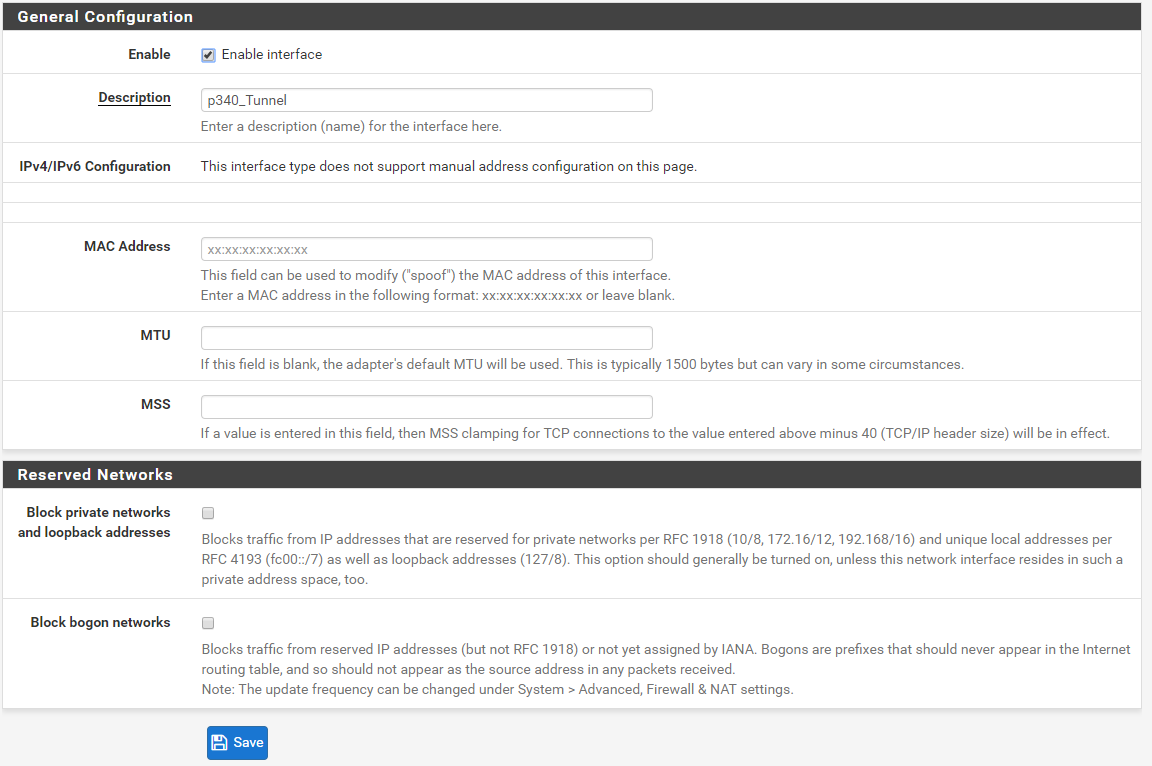
Task: Click the bold MAC Address label
Action: [x=127, y=246]
